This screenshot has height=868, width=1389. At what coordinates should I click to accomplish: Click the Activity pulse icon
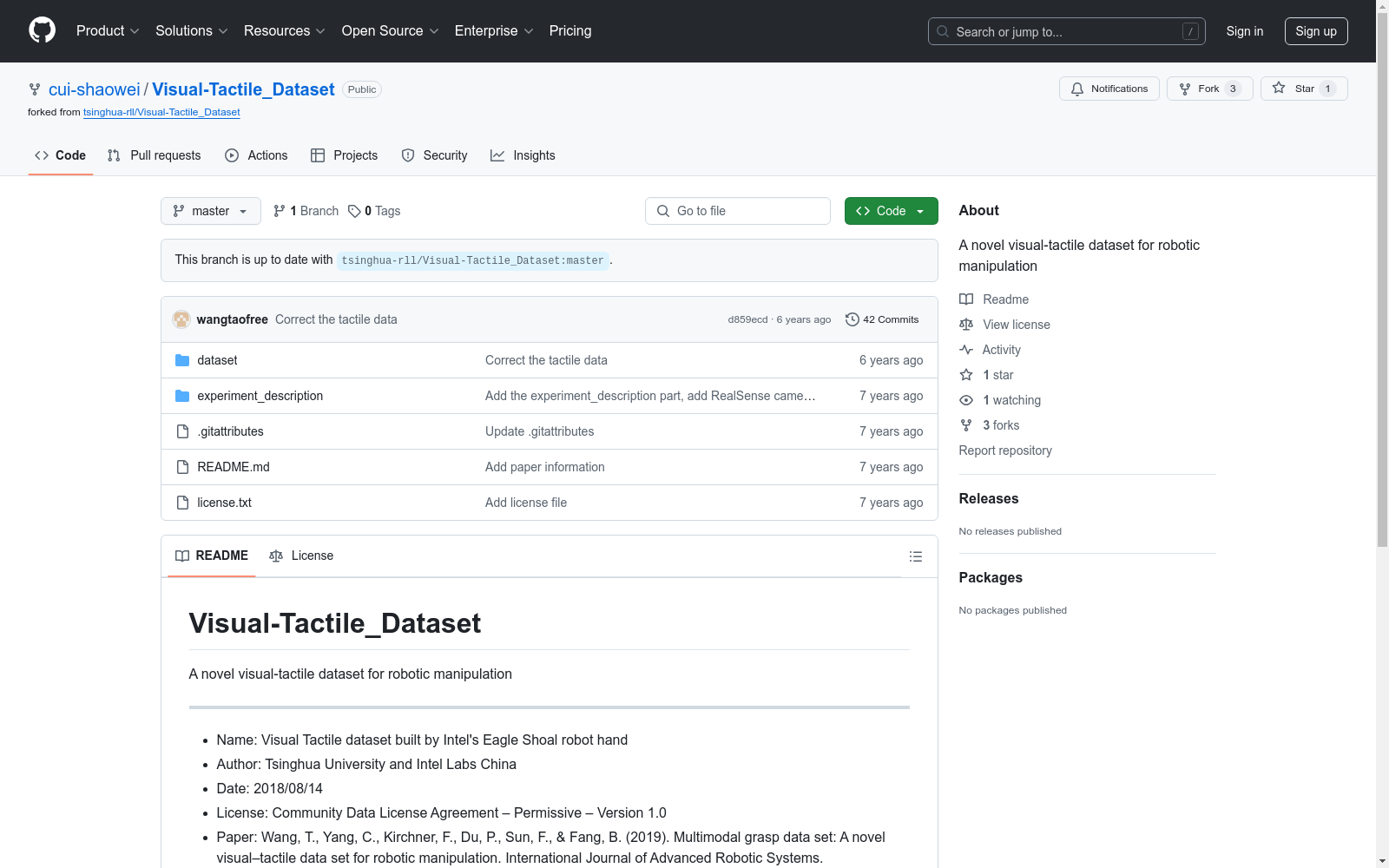(x=966, y=350)
